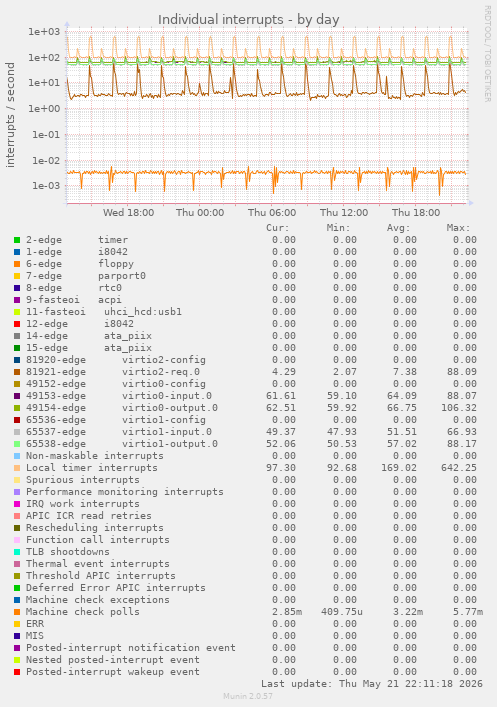Screen dimensions: 497x707
Task: Click the Rescheduling interrupts legend entry
Action: [x=95, y=528]
